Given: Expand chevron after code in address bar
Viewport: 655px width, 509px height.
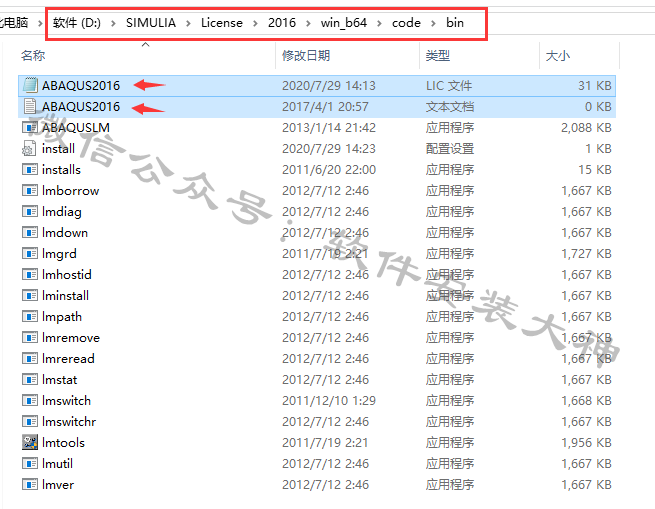Looking at the screenshot, I should pyautogui.click(x=433, y=23).
